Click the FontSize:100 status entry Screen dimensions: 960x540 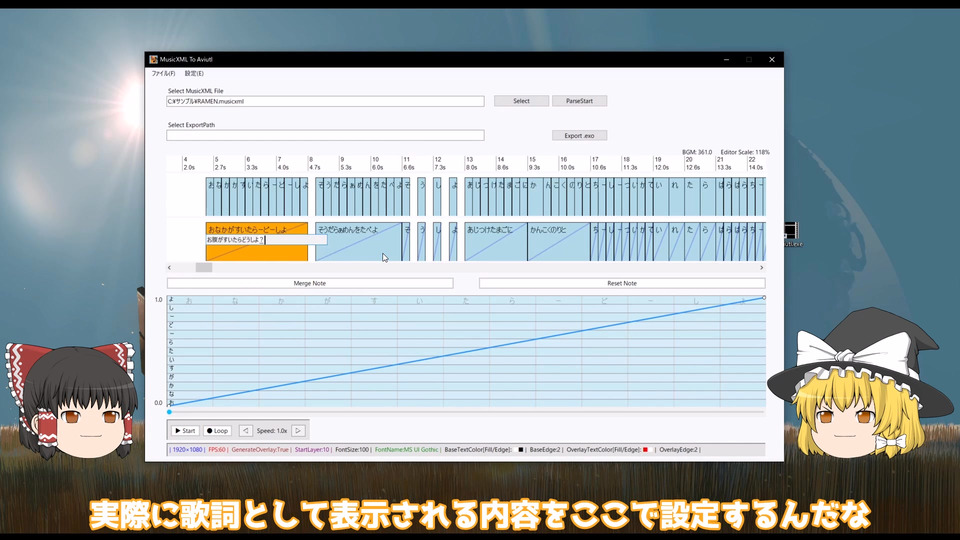point(352,450)
